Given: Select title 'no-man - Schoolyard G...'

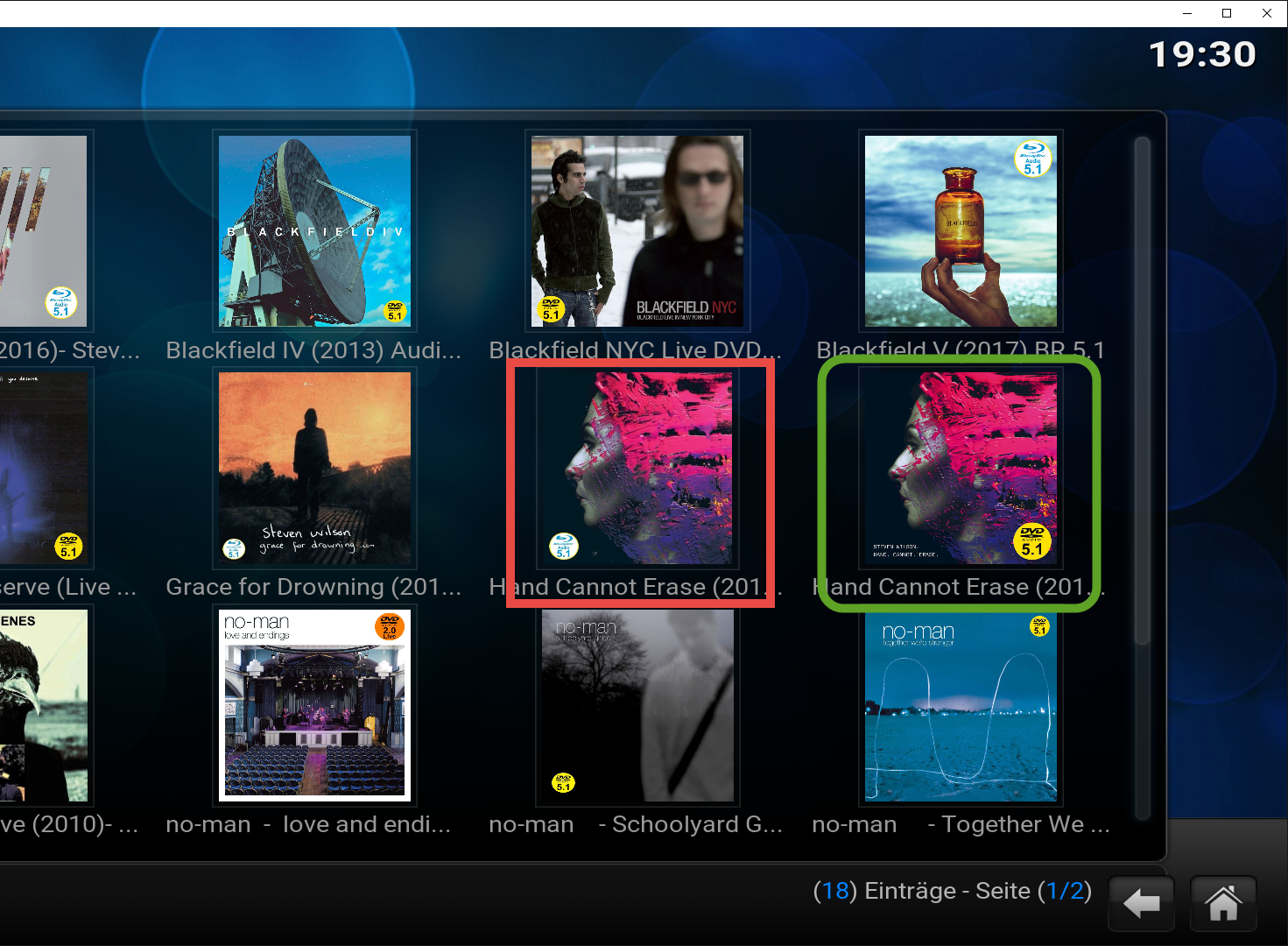Looking at the screenshot, I should pos(636,824).
